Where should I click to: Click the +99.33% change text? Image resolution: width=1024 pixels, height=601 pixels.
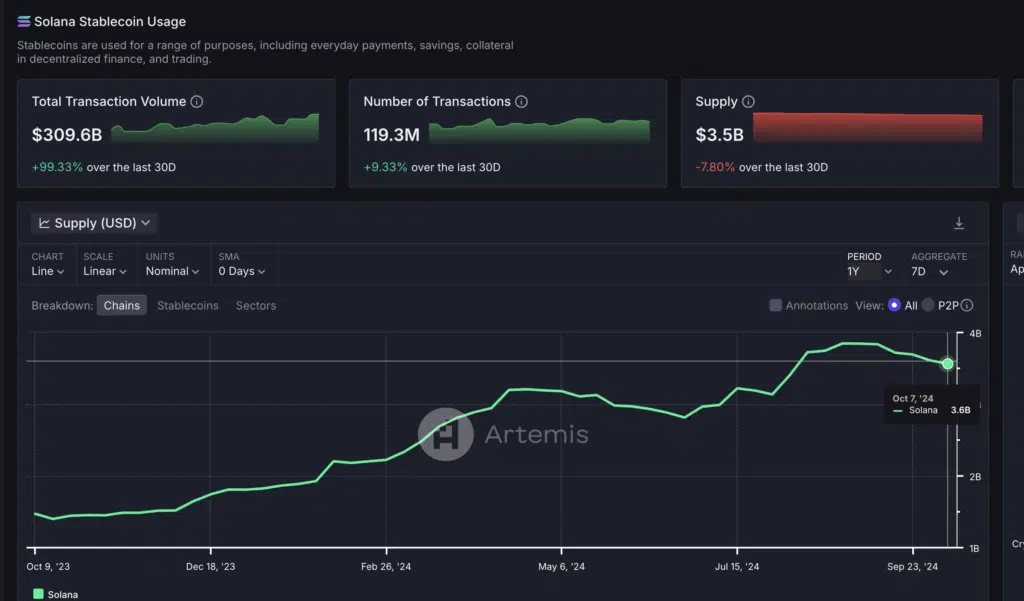[x=57, y=167]
